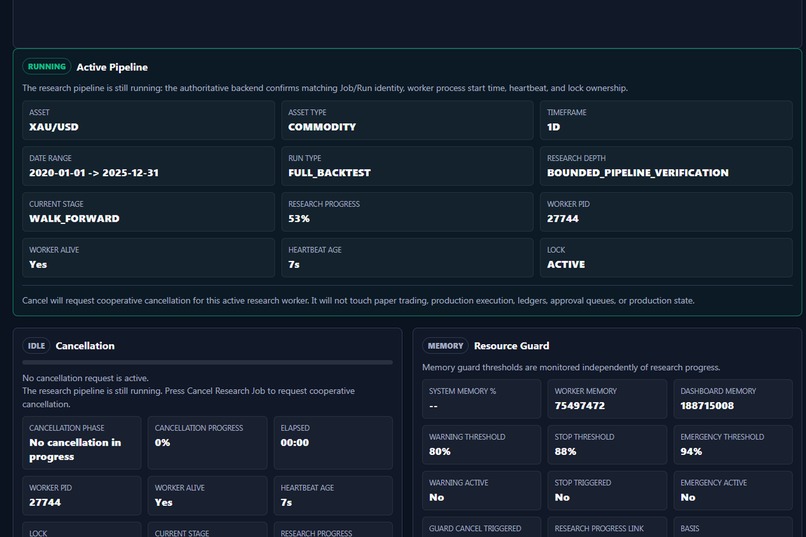
Task: Click Stop Triggered No value
Action: tap(562, 497)
